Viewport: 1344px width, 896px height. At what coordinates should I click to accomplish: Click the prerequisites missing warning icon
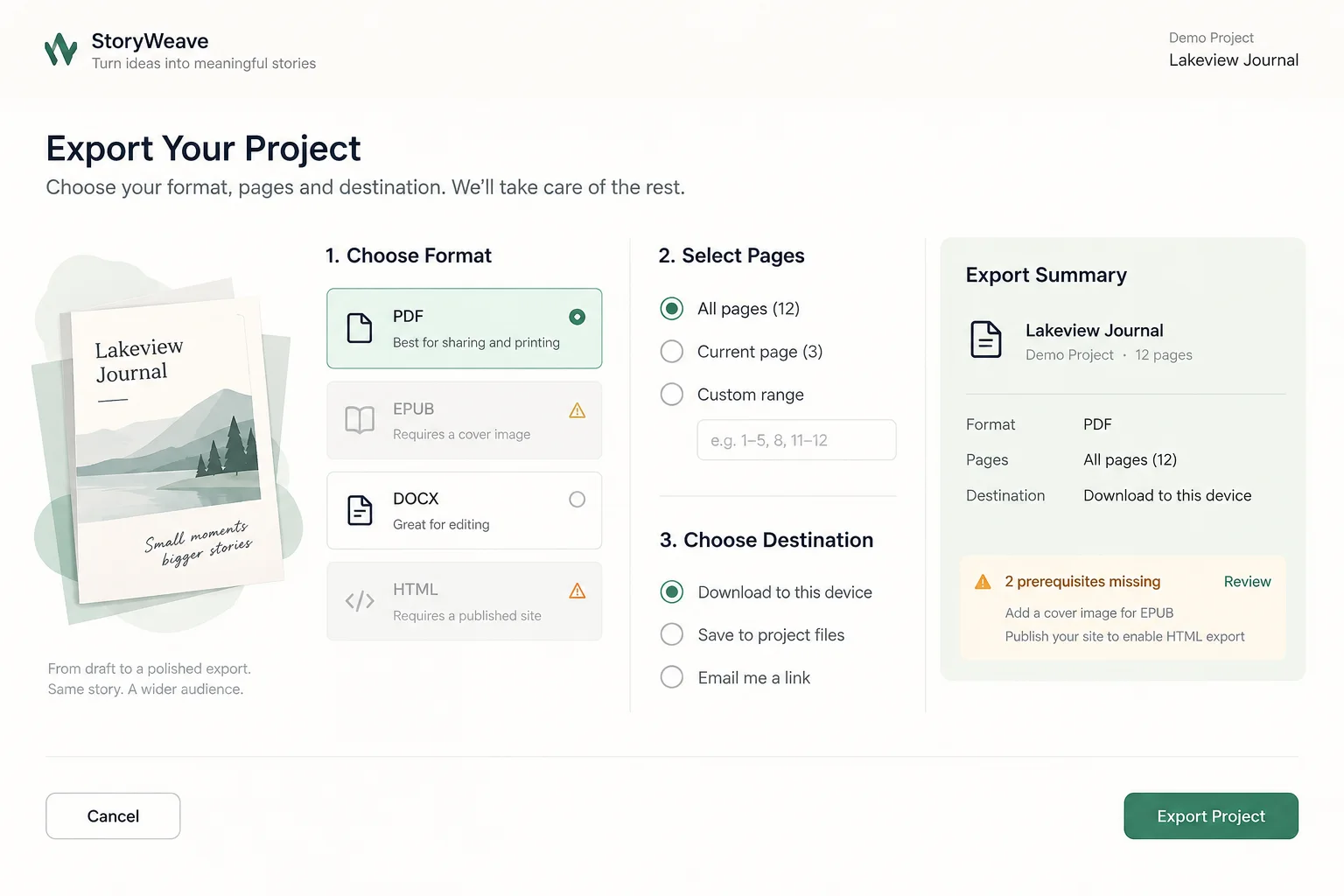(x=983, y=582)
